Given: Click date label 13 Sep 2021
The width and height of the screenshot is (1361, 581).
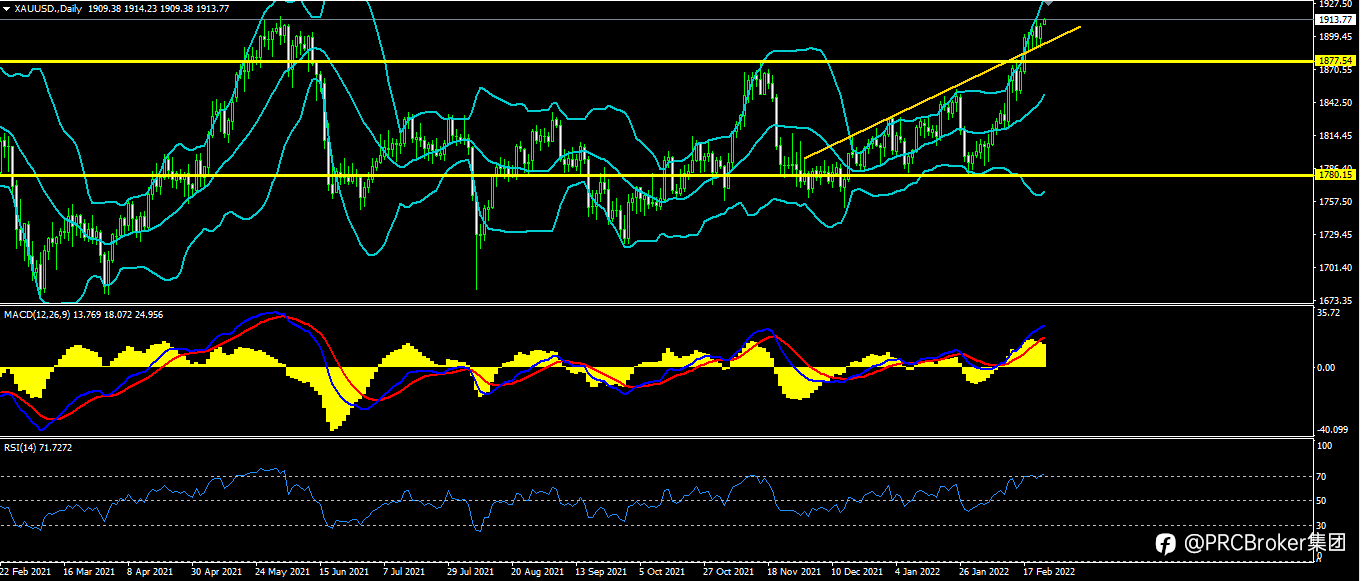Looking at the screenshot, I should 601,572.
